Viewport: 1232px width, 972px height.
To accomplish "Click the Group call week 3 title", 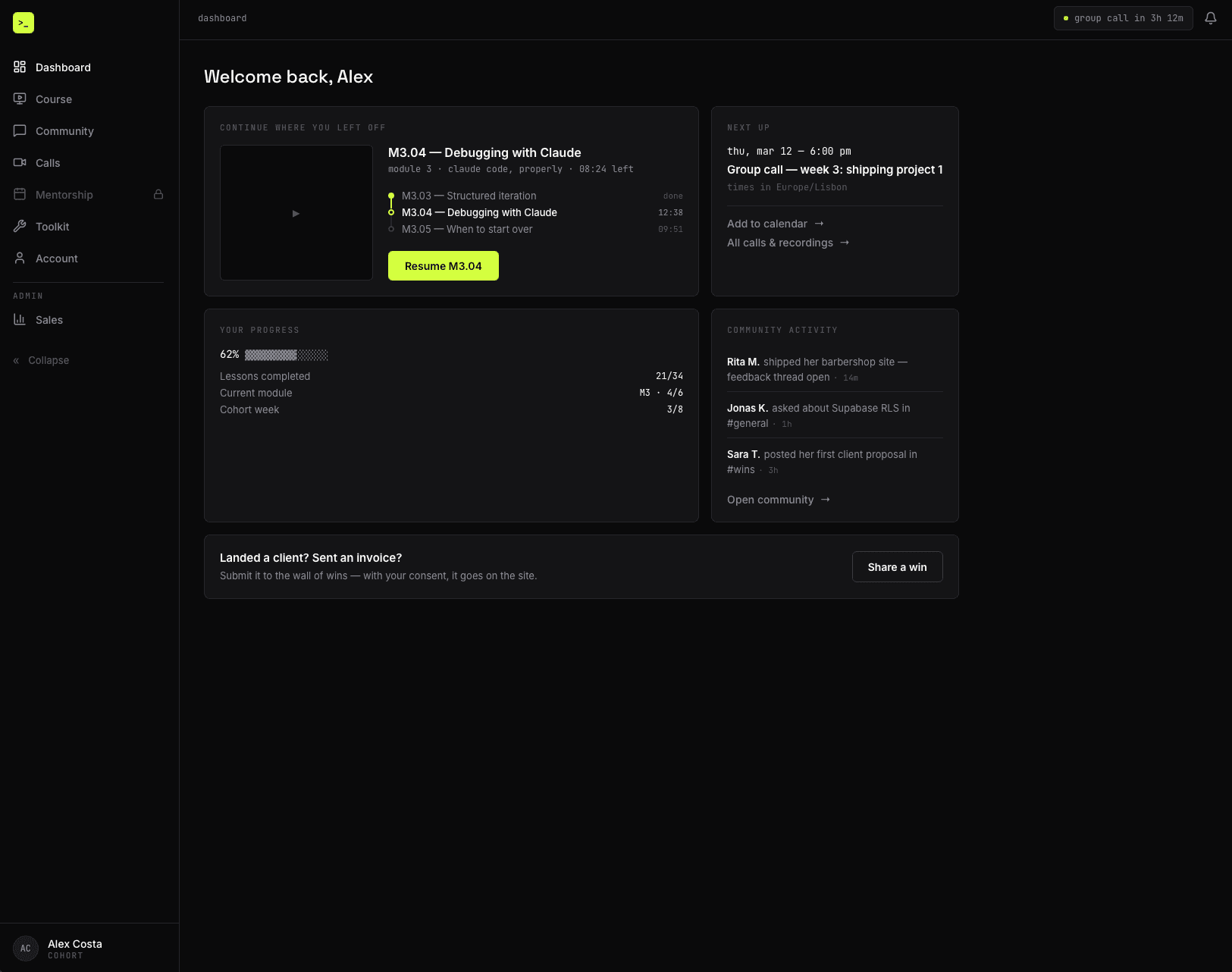I will click(x=835, y=170).
